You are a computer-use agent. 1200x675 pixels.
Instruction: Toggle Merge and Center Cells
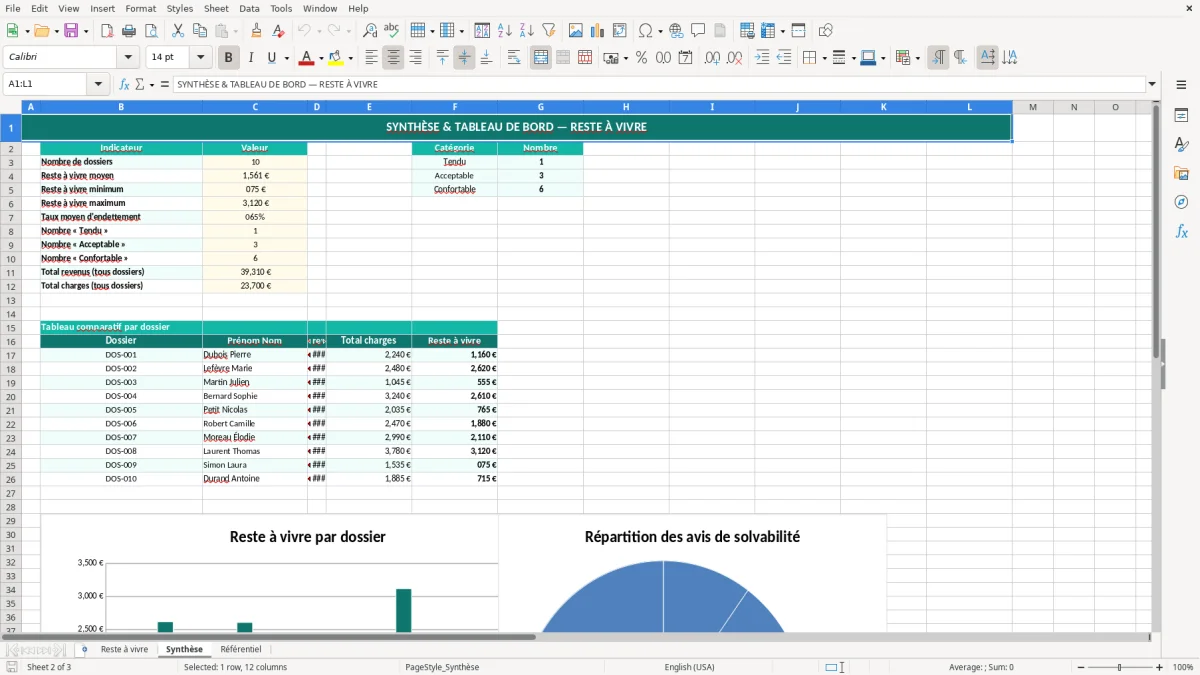(541, 58)
